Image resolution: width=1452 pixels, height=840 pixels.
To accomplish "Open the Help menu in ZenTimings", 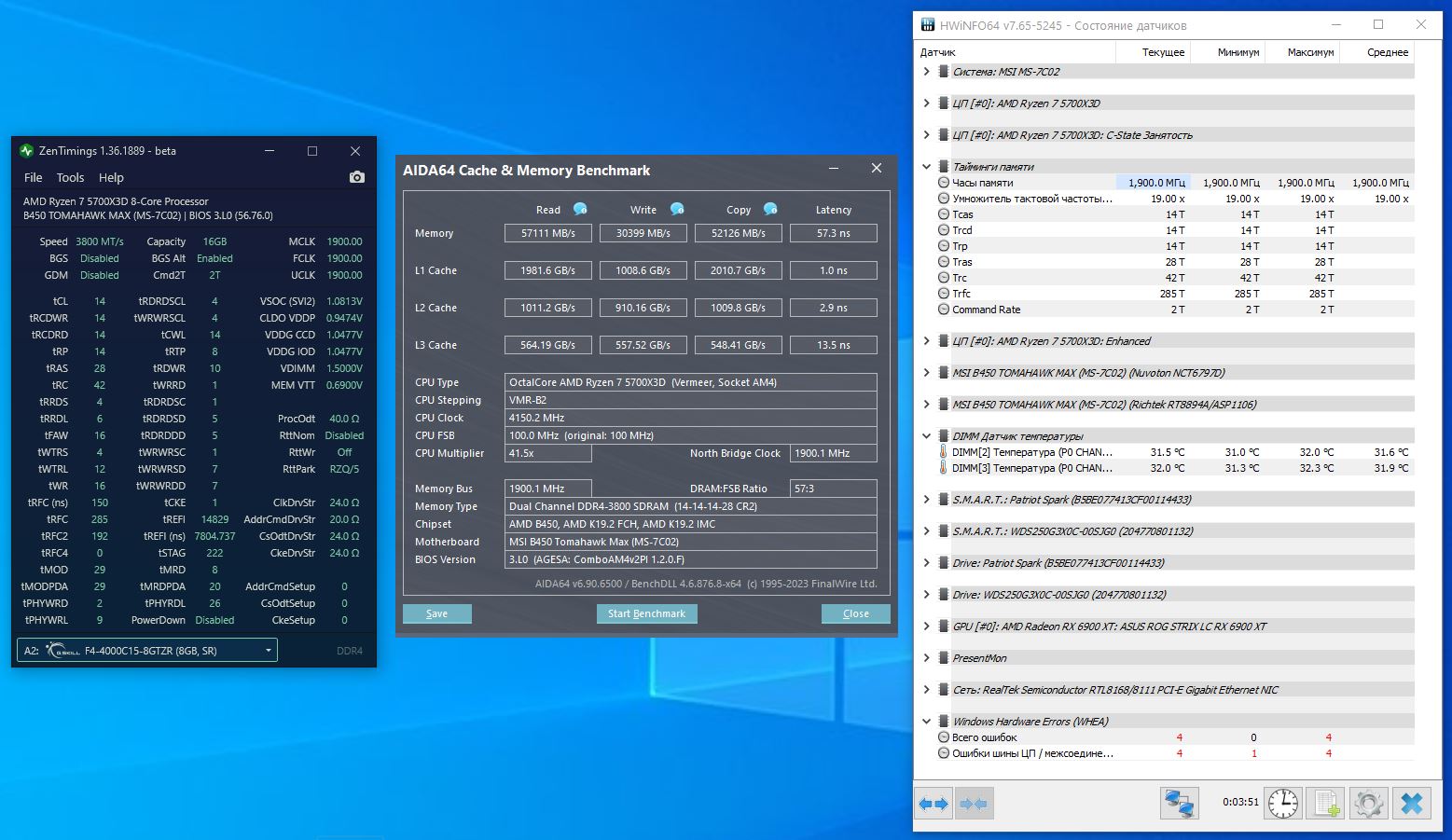I will point(111,177).
